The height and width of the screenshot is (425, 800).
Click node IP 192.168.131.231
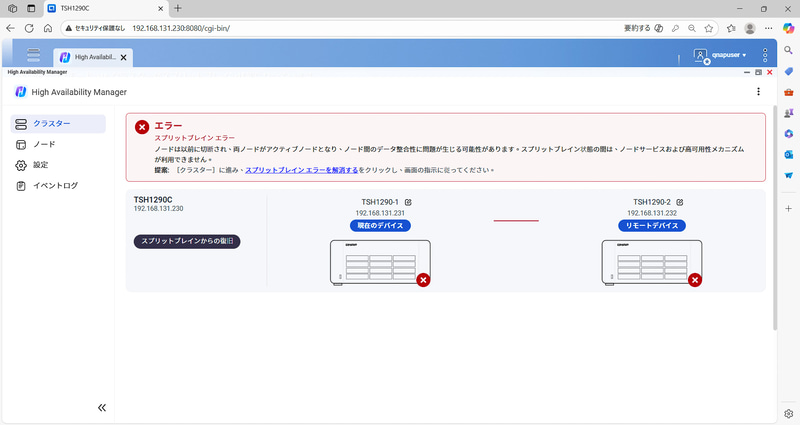click(x=380, y=213)
